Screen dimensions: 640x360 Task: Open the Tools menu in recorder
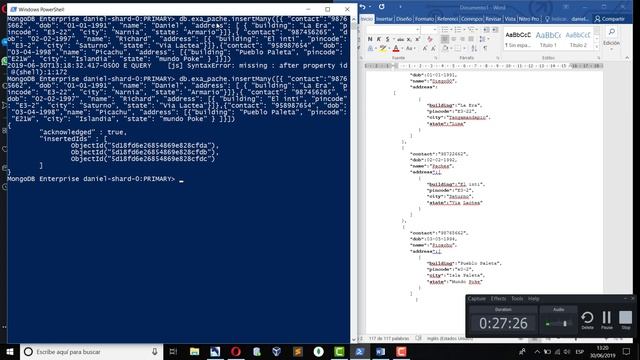pos(517,299)
